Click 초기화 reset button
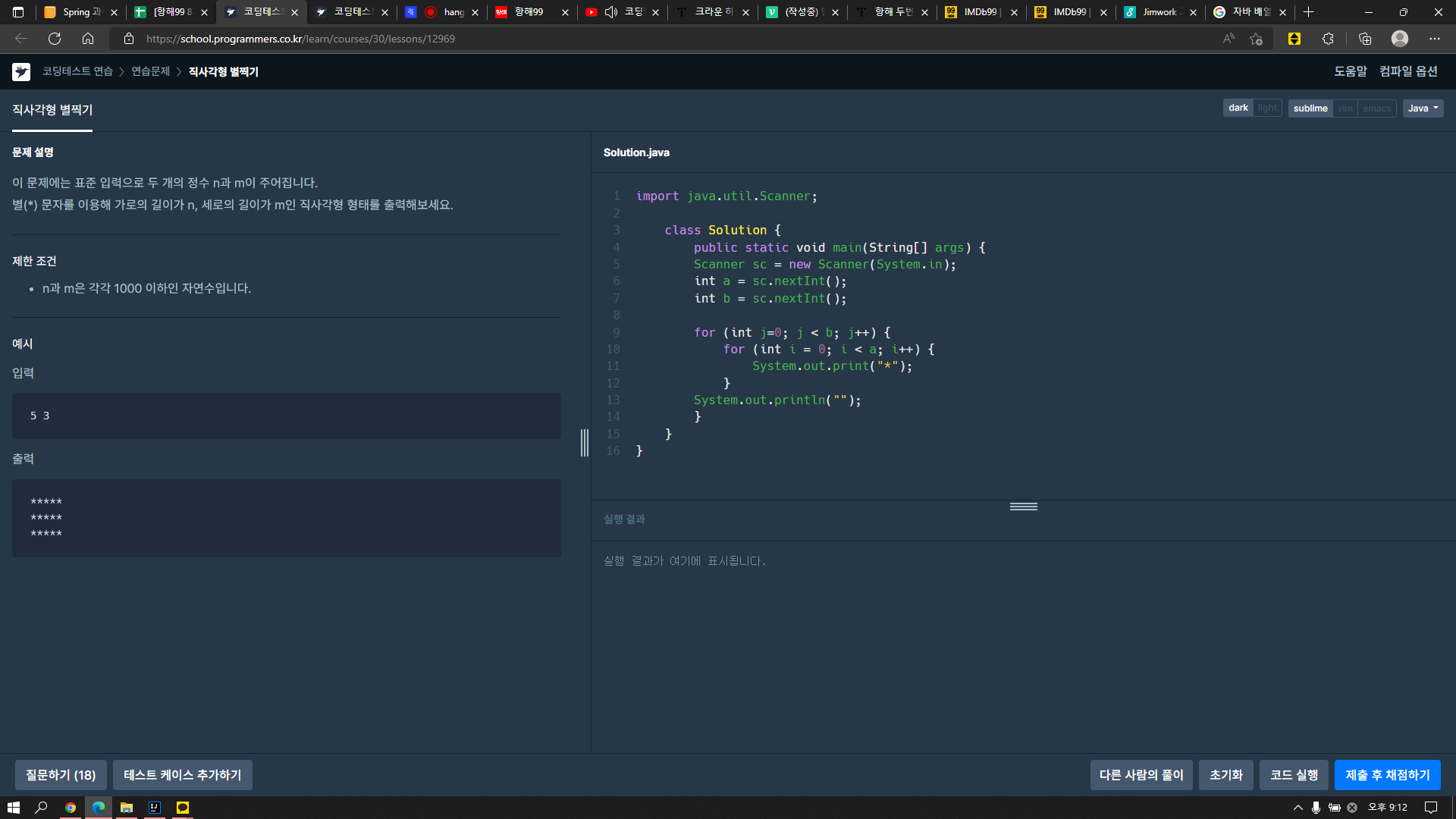The image size is (1456, 819). tap(1226, 775)
